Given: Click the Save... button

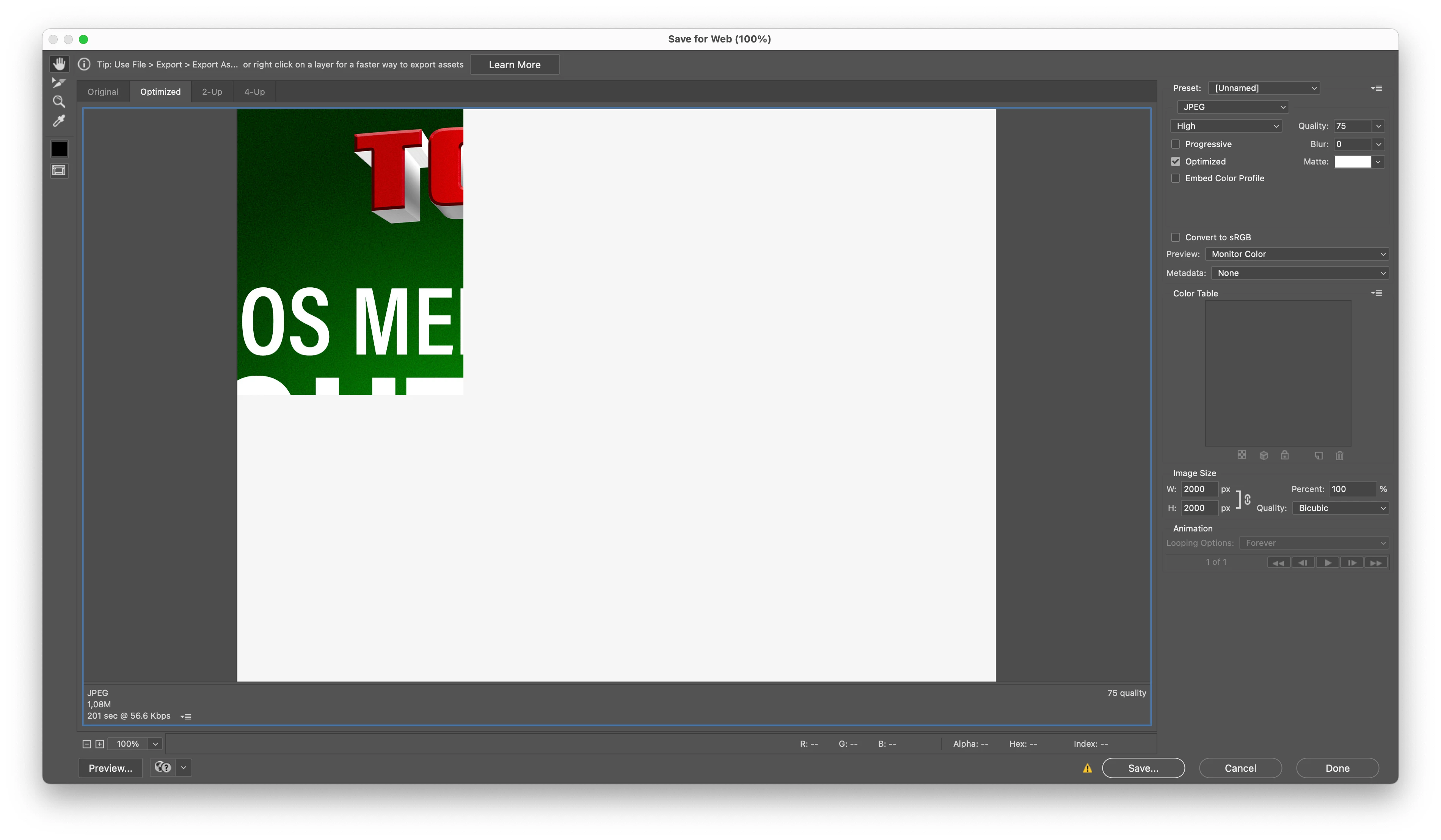Looking at the screenshot, I should tap(1143, 768).
